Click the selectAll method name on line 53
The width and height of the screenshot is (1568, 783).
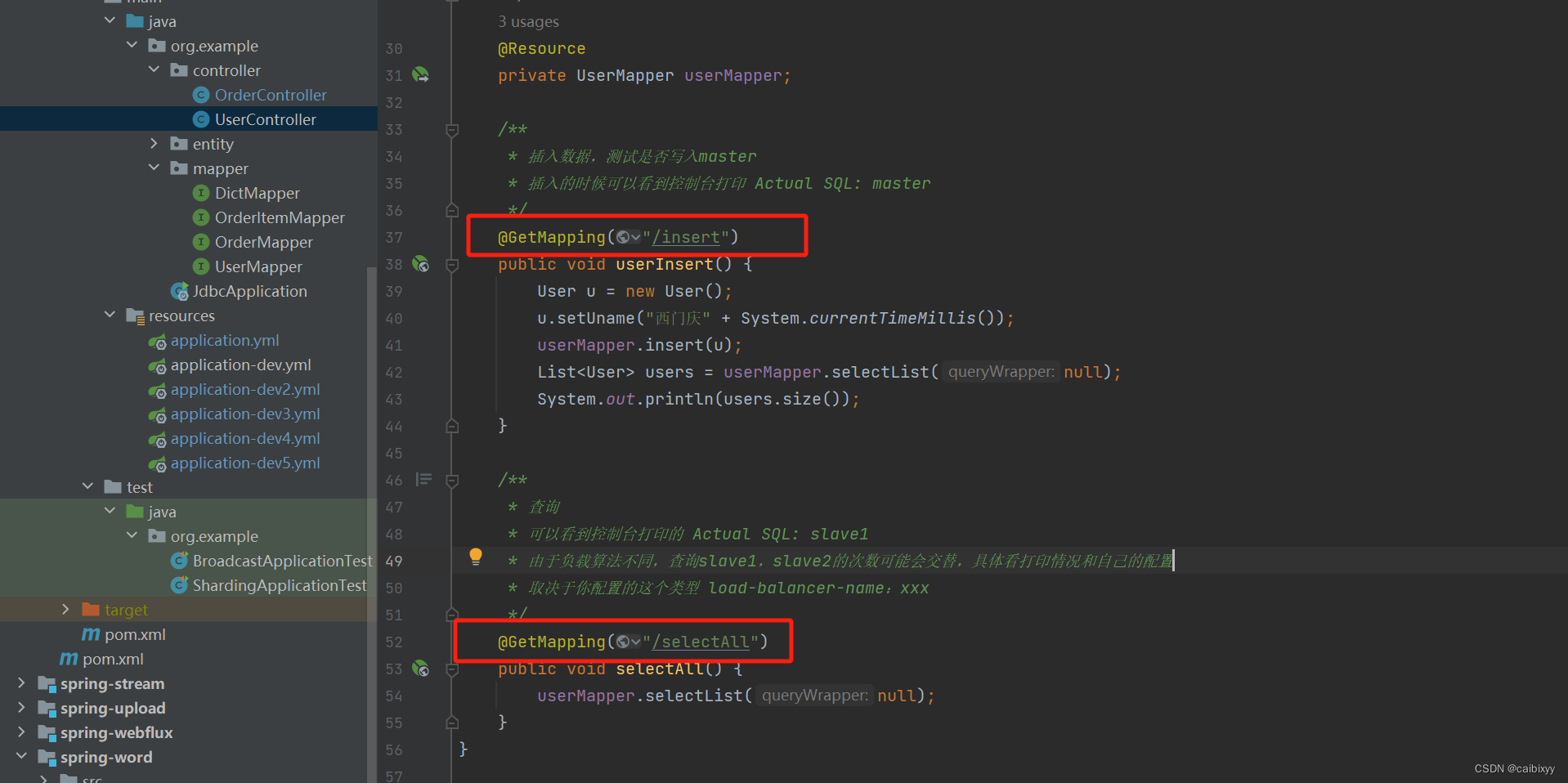tap(659, 669)
